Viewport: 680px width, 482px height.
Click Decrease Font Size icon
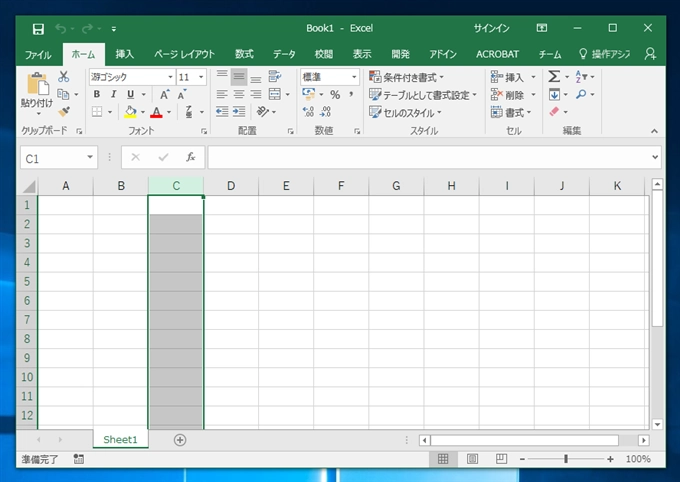coord(182,94)
